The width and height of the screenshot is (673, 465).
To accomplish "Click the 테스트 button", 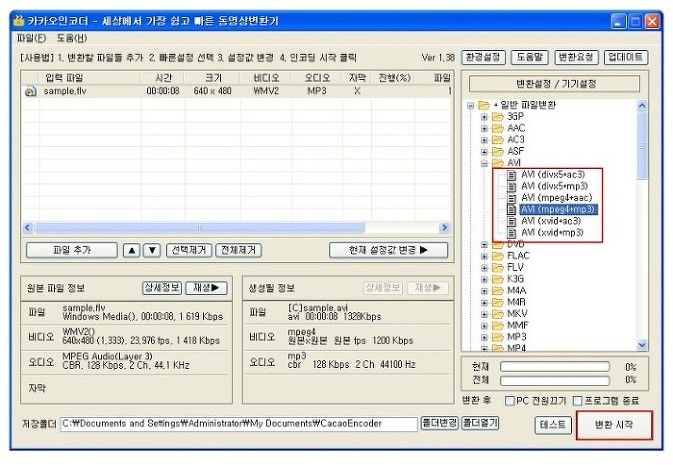I will click(x=553, y=425).
